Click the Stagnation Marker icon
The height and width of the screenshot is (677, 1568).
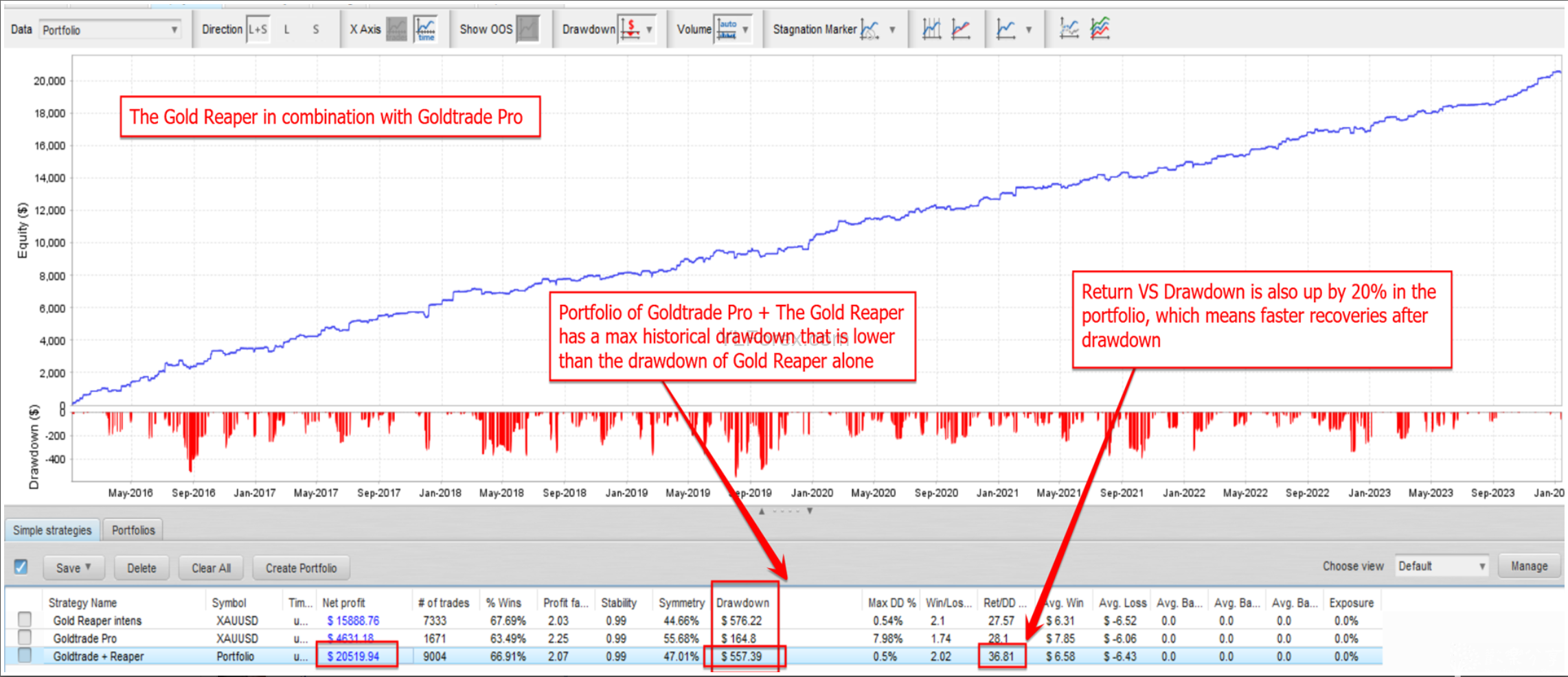point(870,30)
